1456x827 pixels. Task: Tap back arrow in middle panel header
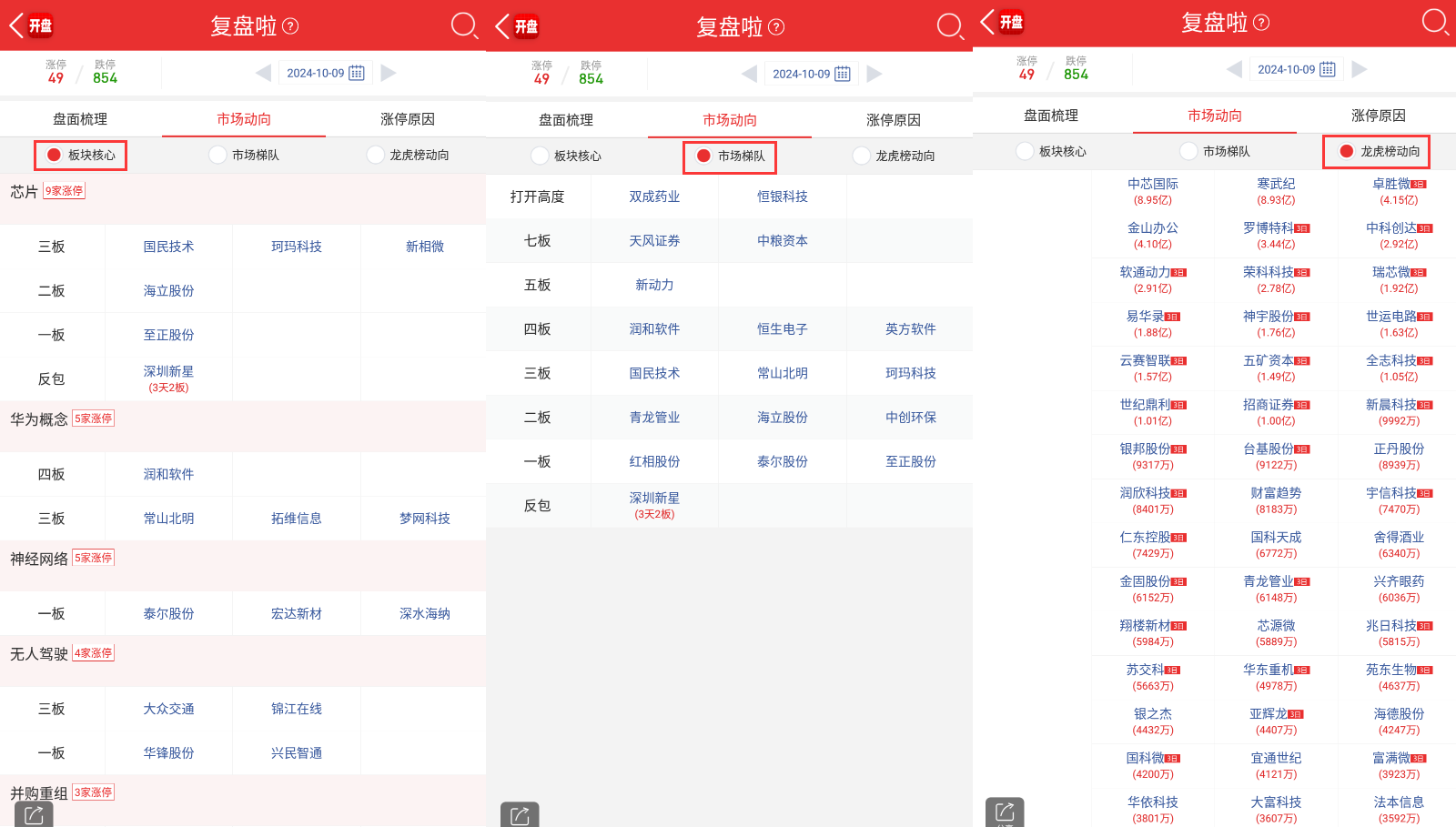(502, 25)
